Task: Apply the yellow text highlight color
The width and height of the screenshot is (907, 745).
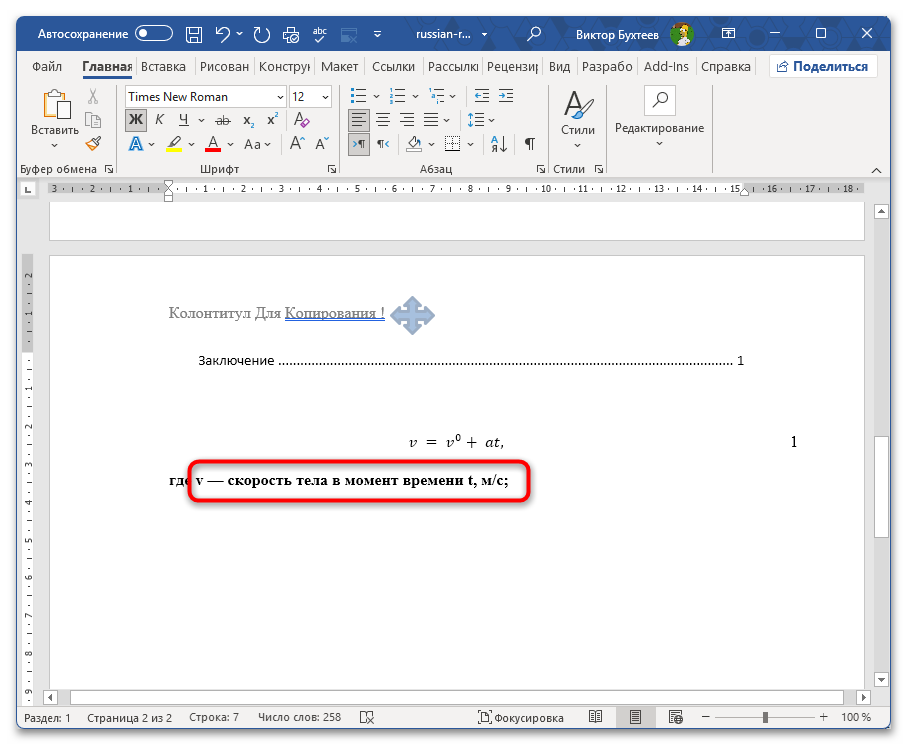Action: [174, 143]
